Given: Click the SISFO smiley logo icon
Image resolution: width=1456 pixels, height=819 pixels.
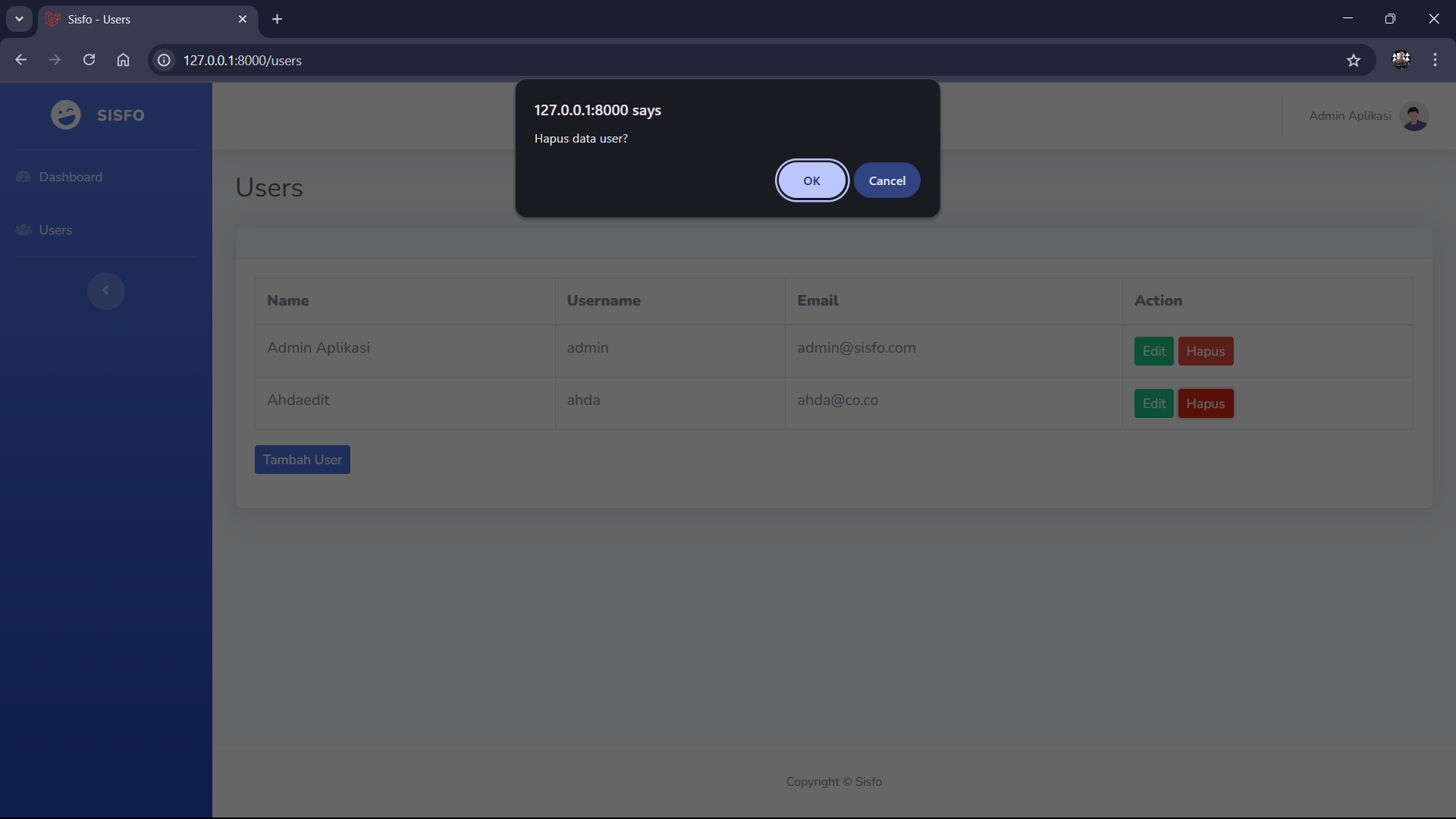Looking at the screenshot, I should click(66, 115).
